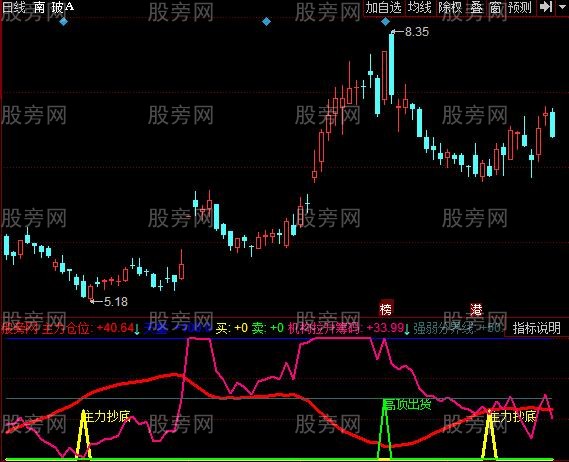Click the first blue diamond info marker
569x462 pixels.
[64, 22]
